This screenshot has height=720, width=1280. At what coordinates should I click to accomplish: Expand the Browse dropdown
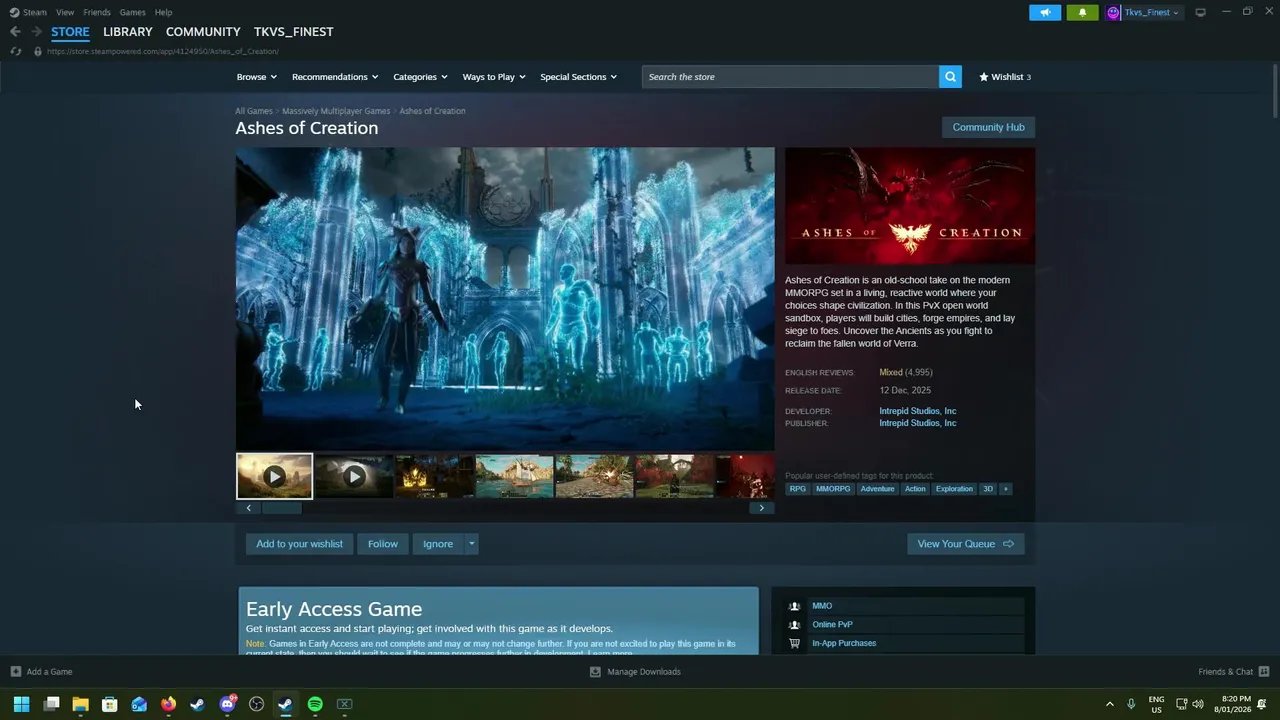click(256, 77)
